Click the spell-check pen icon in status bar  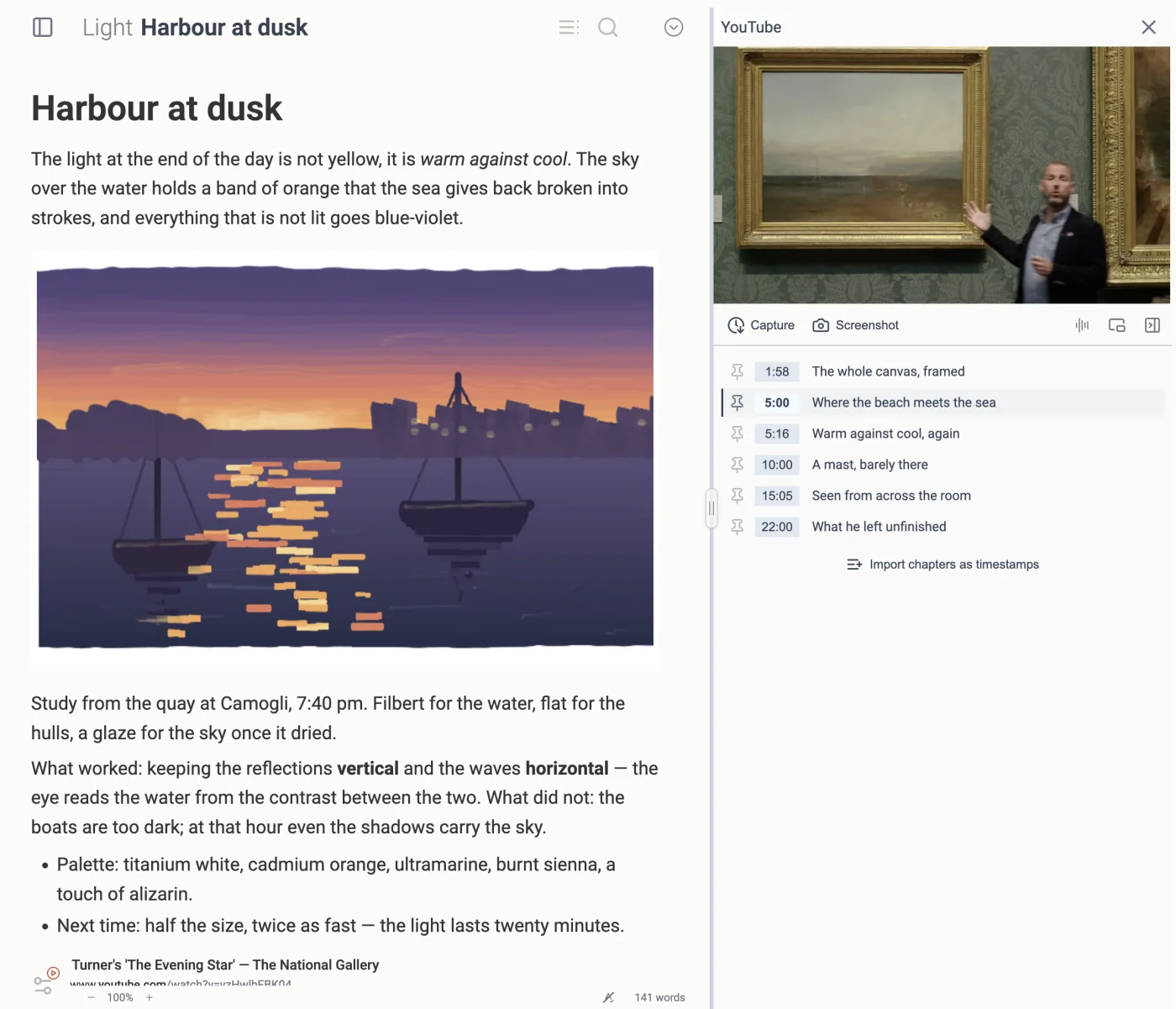coord(609,997)
